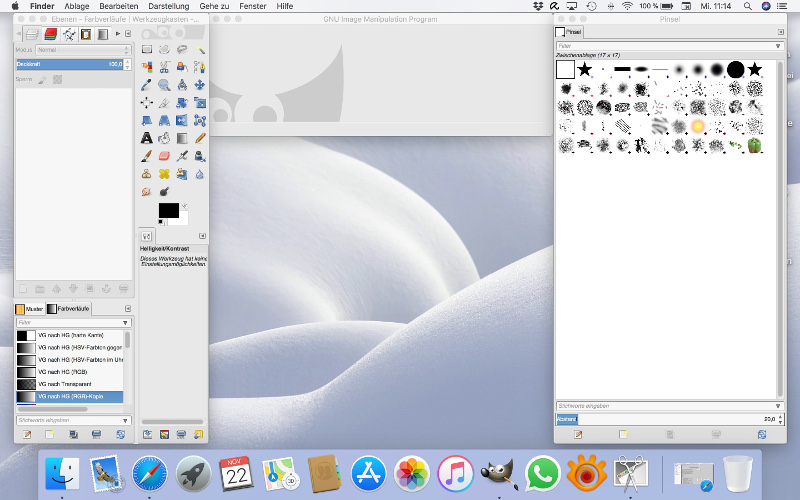Select the Rectangle Select tool
The image size is (800, 500).
147,49
